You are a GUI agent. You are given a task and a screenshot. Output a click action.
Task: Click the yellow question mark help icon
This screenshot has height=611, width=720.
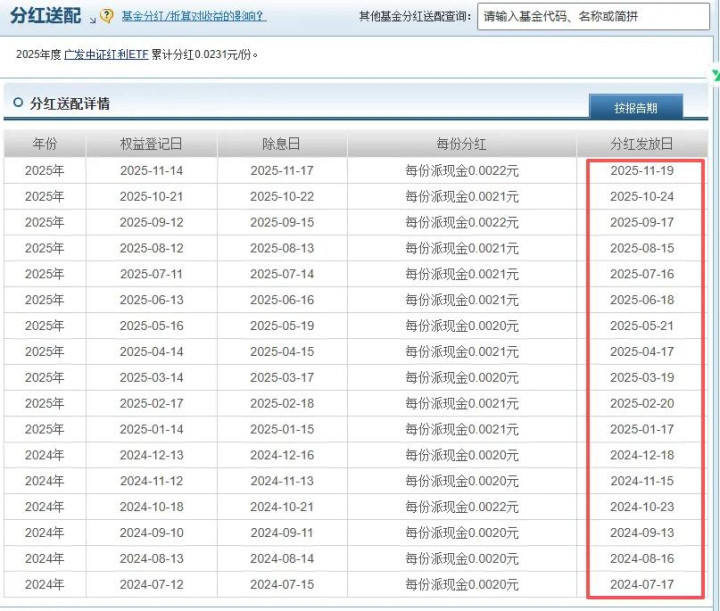[107, 17]
